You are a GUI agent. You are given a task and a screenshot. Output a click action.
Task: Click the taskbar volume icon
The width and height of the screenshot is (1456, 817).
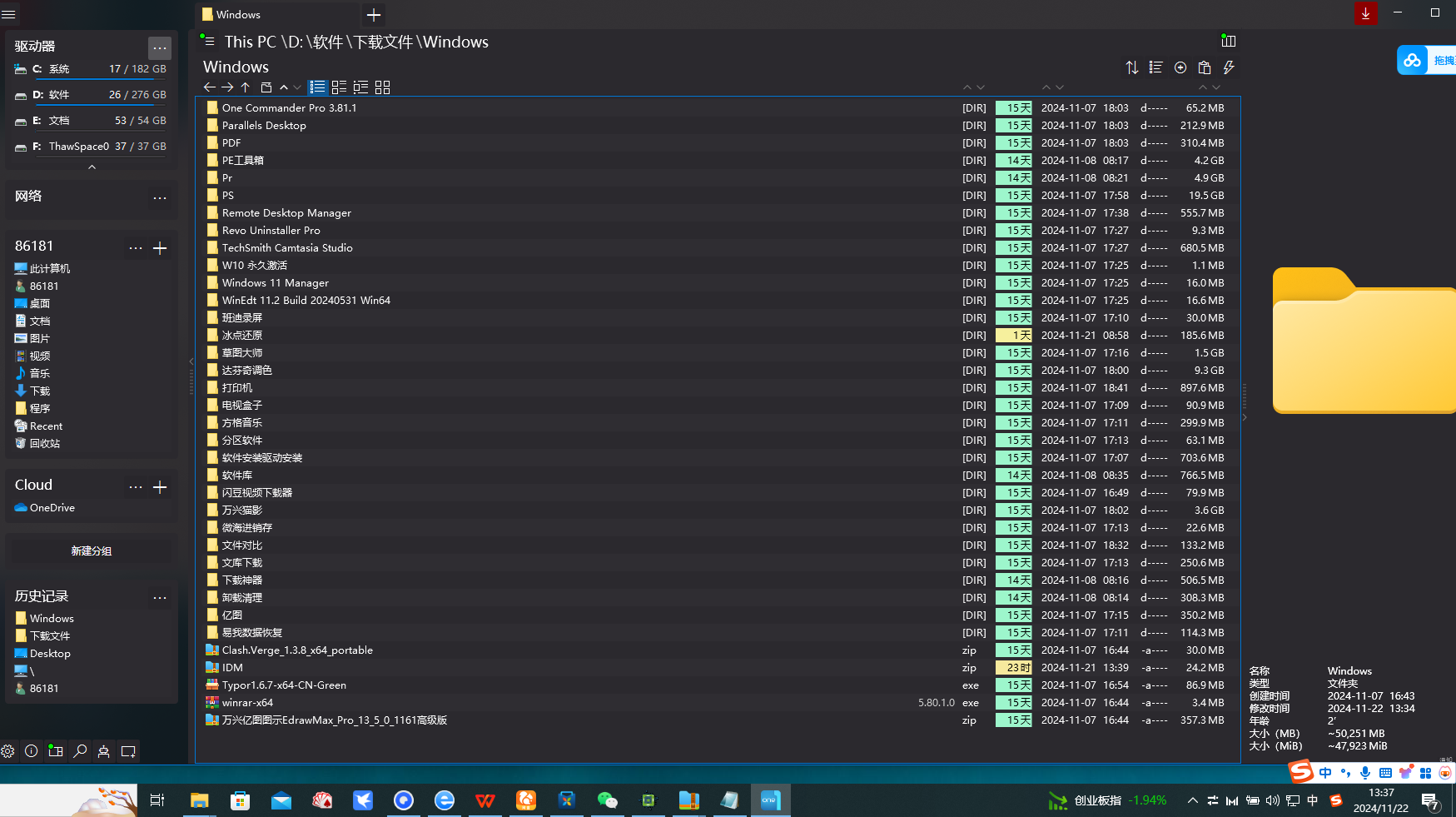click(1272, 800)
